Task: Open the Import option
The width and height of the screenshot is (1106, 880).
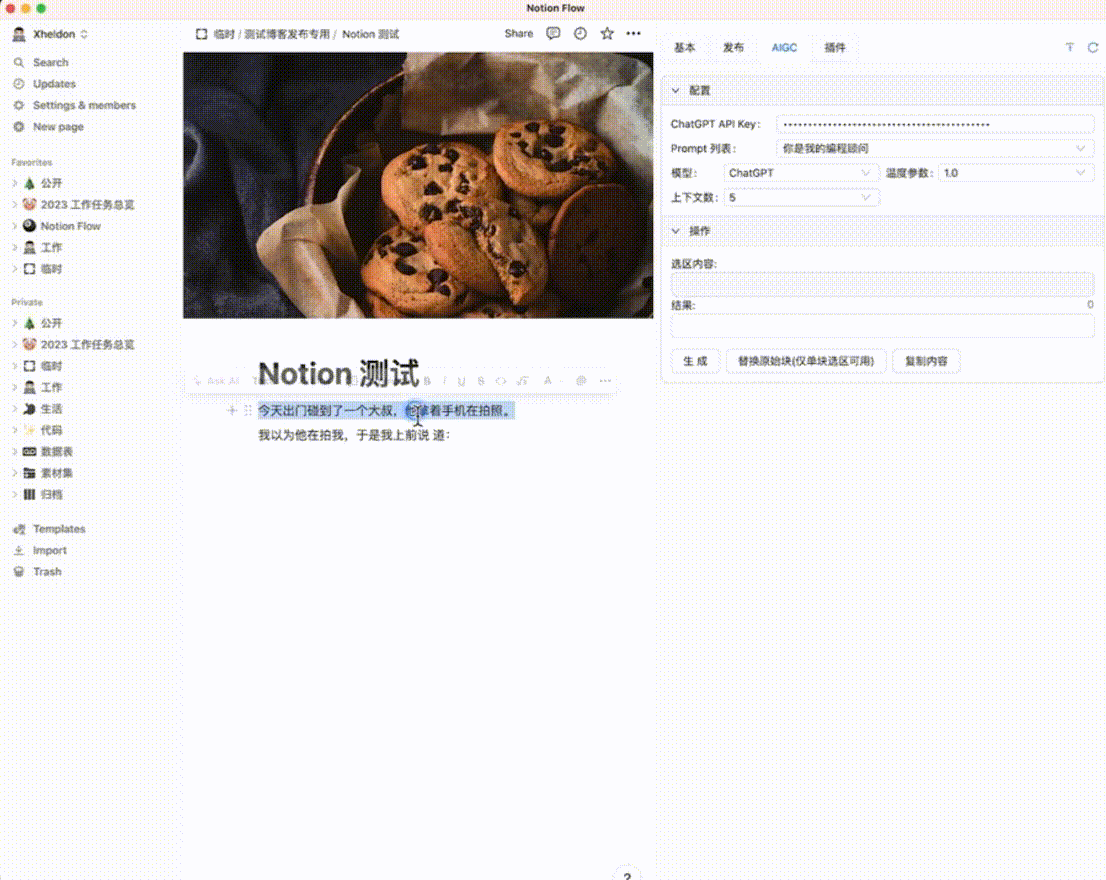Action: [x=49, y=550]
